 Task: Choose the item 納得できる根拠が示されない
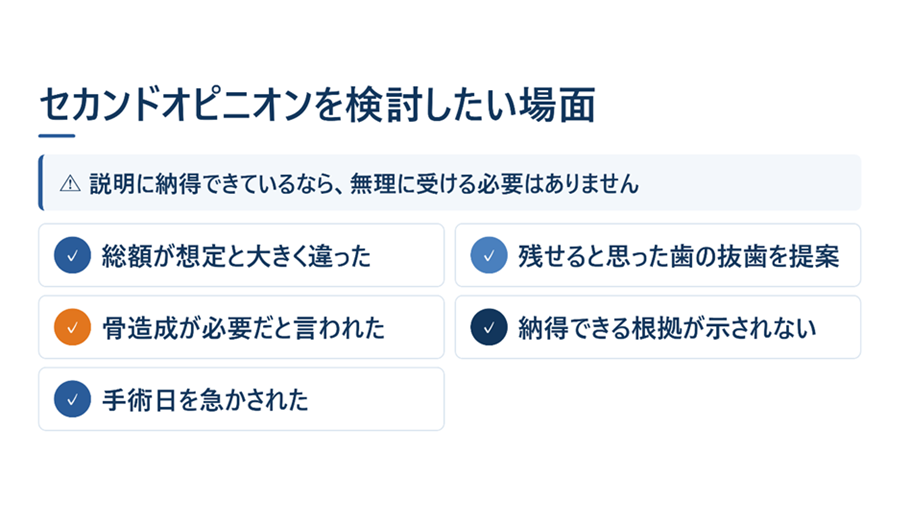[658, 327]
